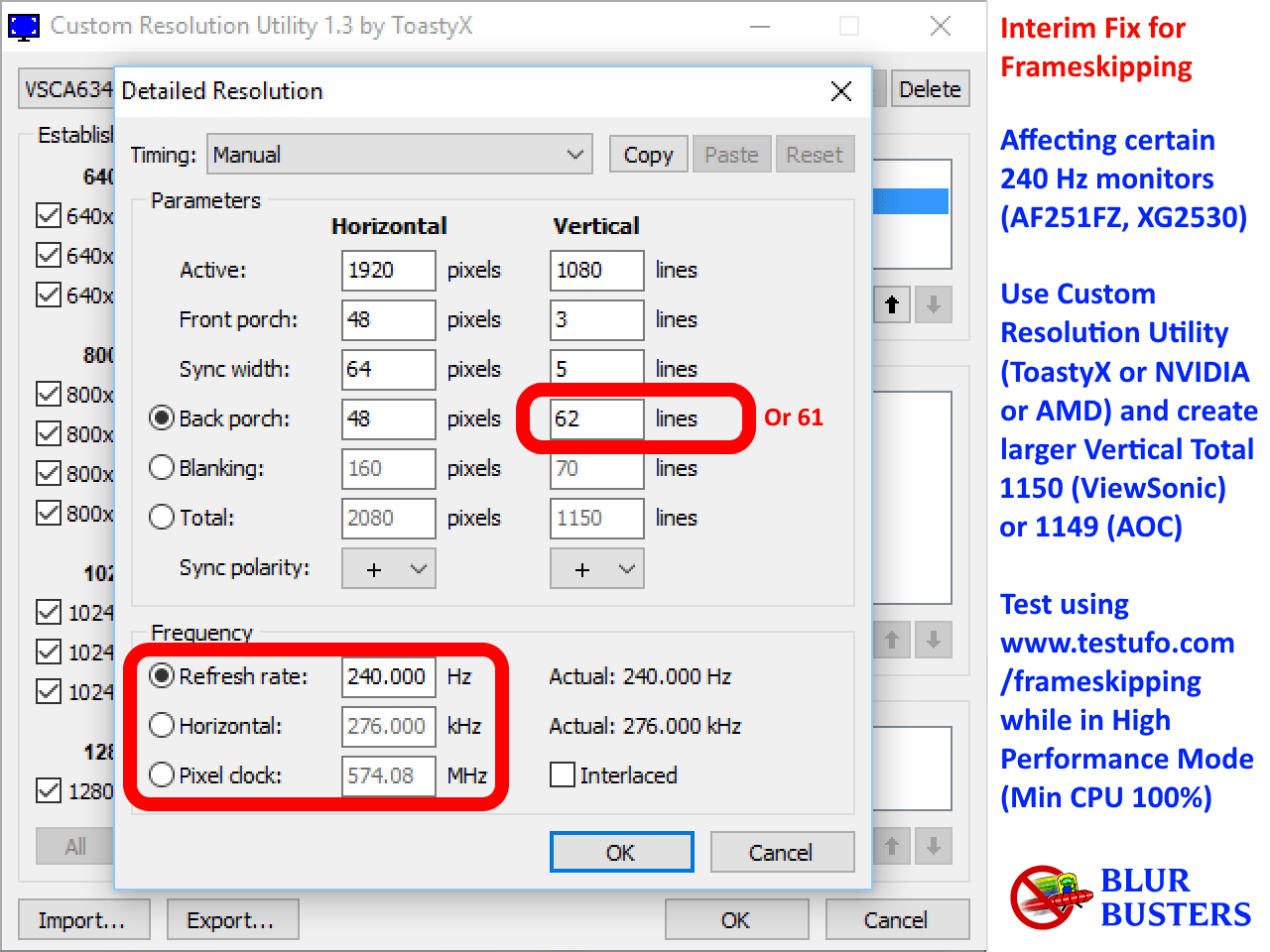Screen dimensions: 1270x952
Task: Confirm with OK in Detailed Resolution dialog
Action: click(622, 852)
